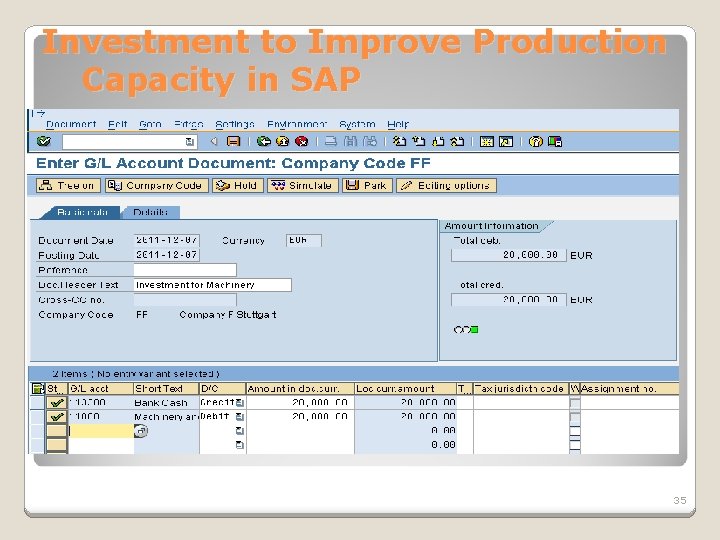This screenshot has height=540, width=720.
Task: Open the Extras menu
Action: [x=189, y=124]
